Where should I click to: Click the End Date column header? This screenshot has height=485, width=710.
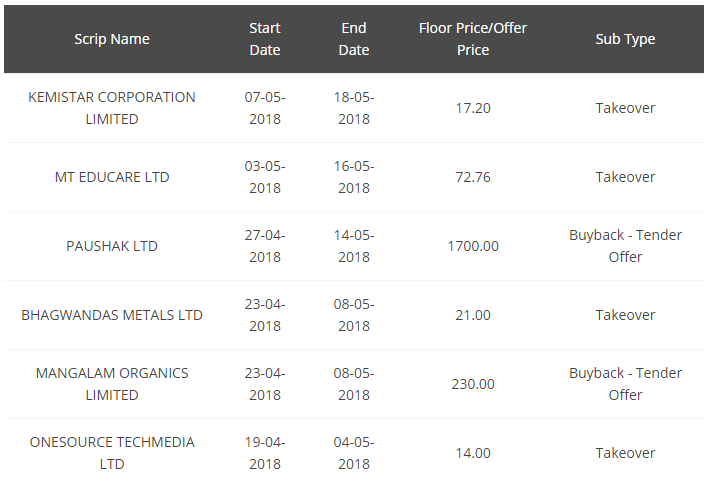point(354,39)
